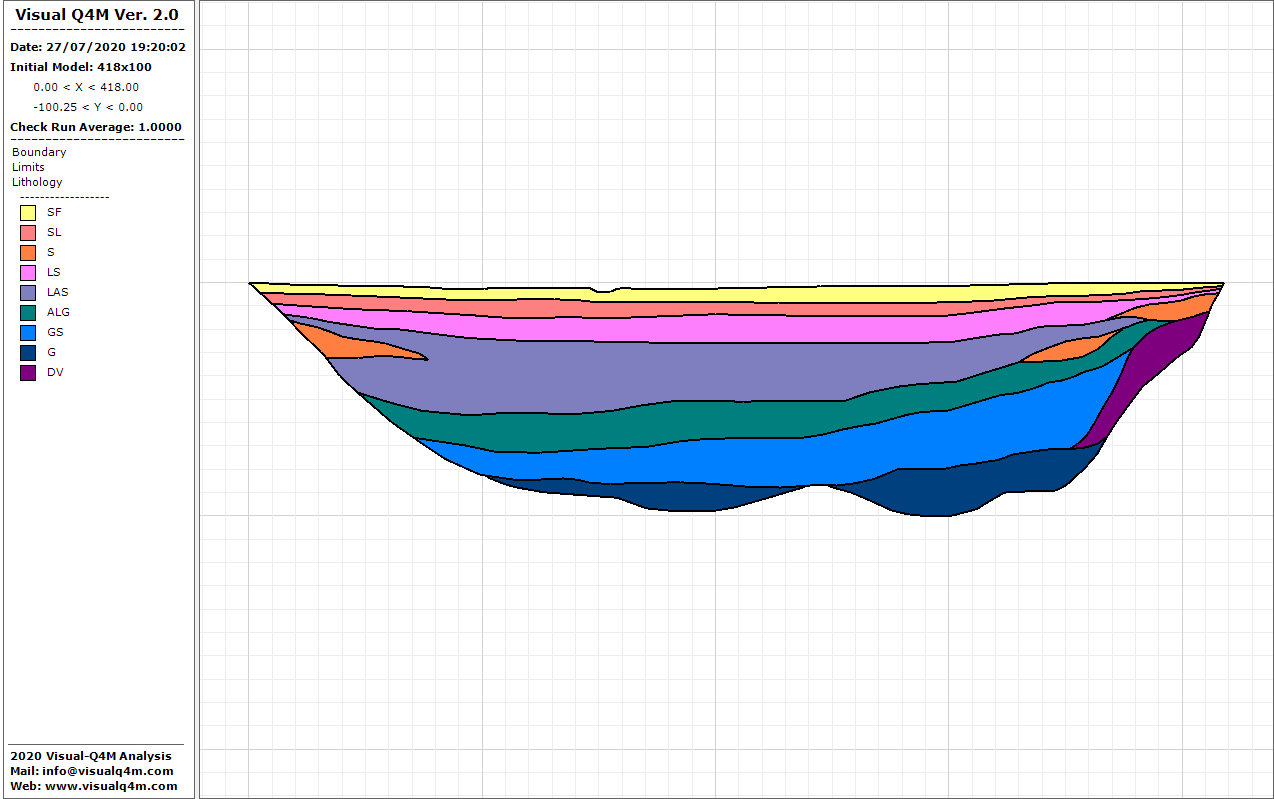This screenshot has height=799, width=1274.
Task: Click the LAS legend label
Action: pyautogui.click(x=58, y=292)
